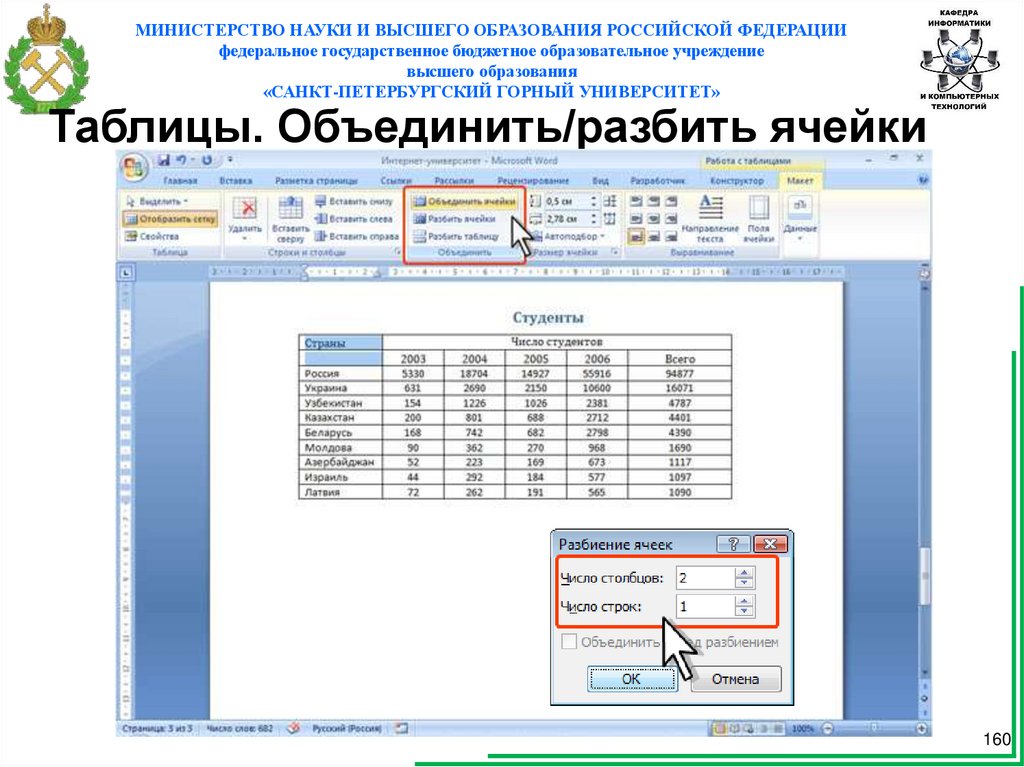
Task: Align cell text top right
Action: [x=670, y=202]
